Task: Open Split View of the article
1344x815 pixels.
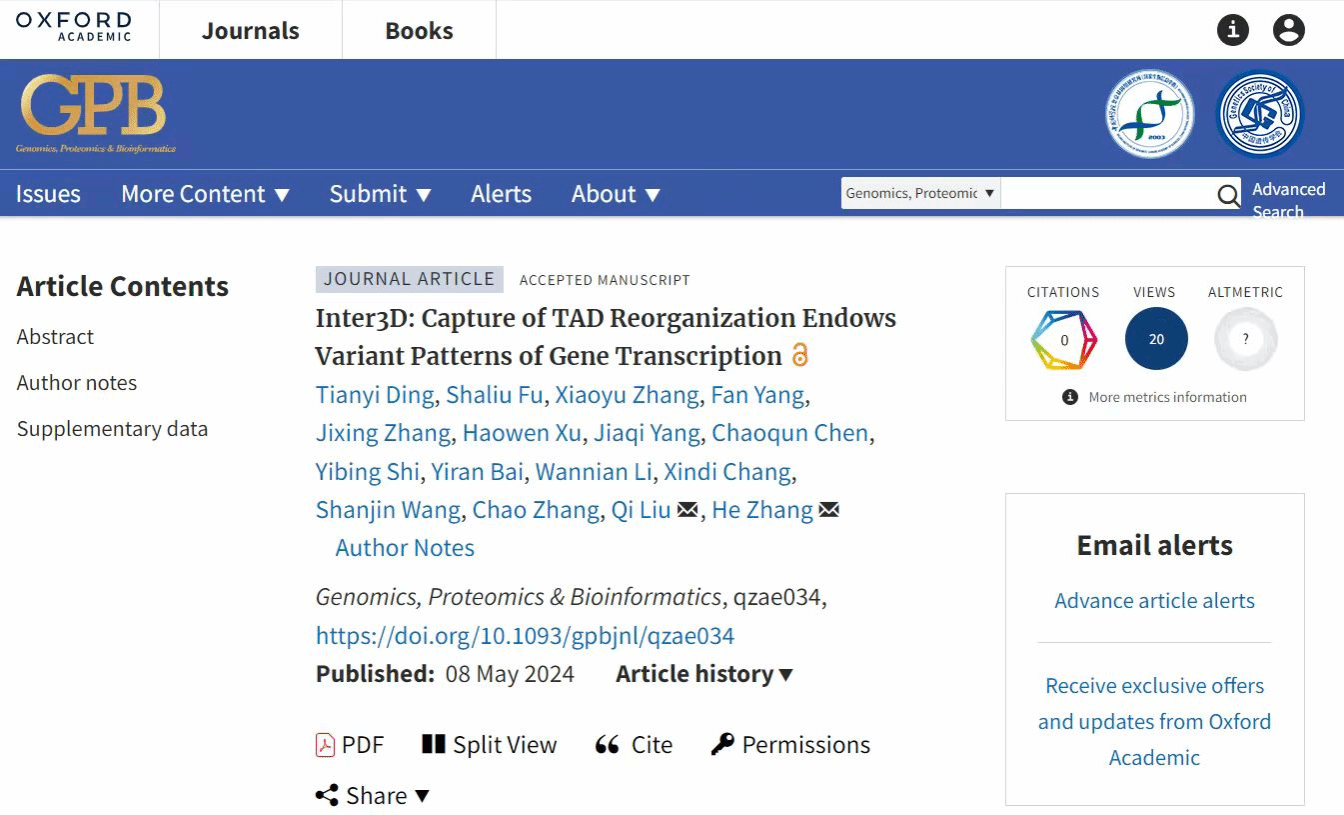Action: 489,745
